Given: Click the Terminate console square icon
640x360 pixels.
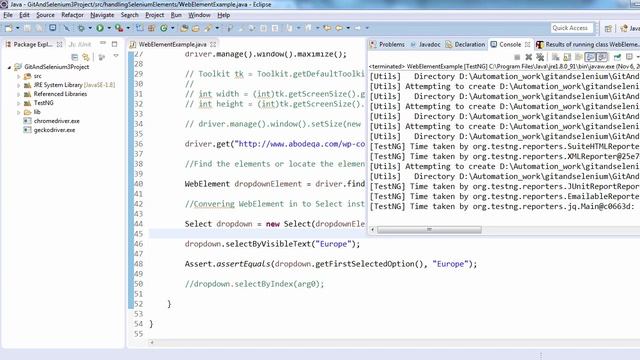Looking at the screenshot, I should point(517,57).
